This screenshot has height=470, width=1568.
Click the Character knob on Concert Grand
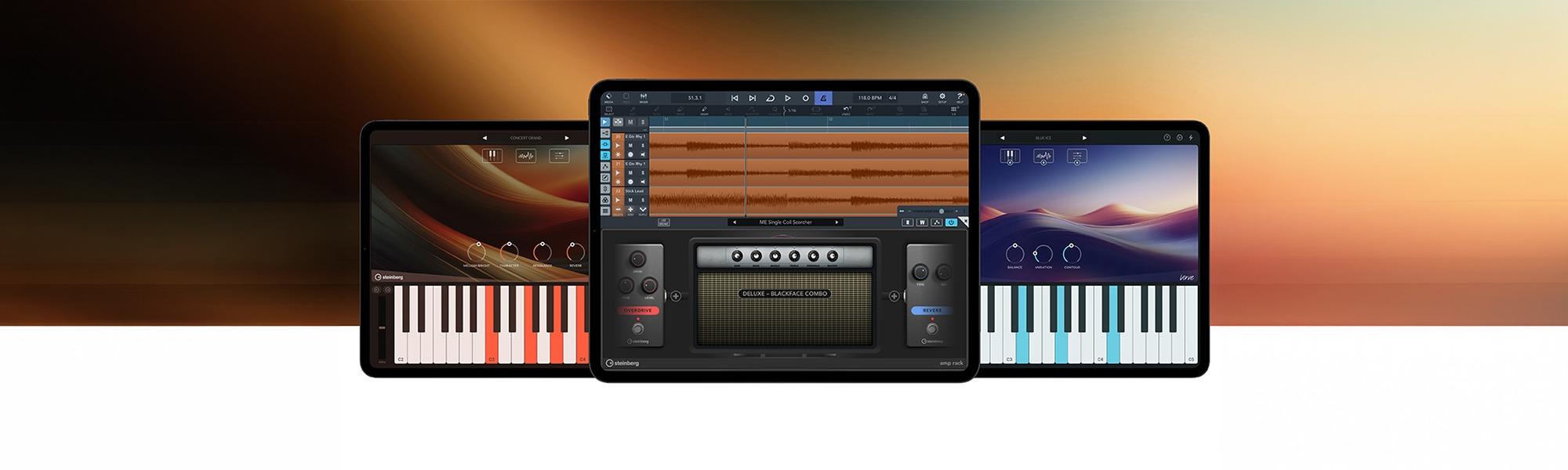point(509,252)
